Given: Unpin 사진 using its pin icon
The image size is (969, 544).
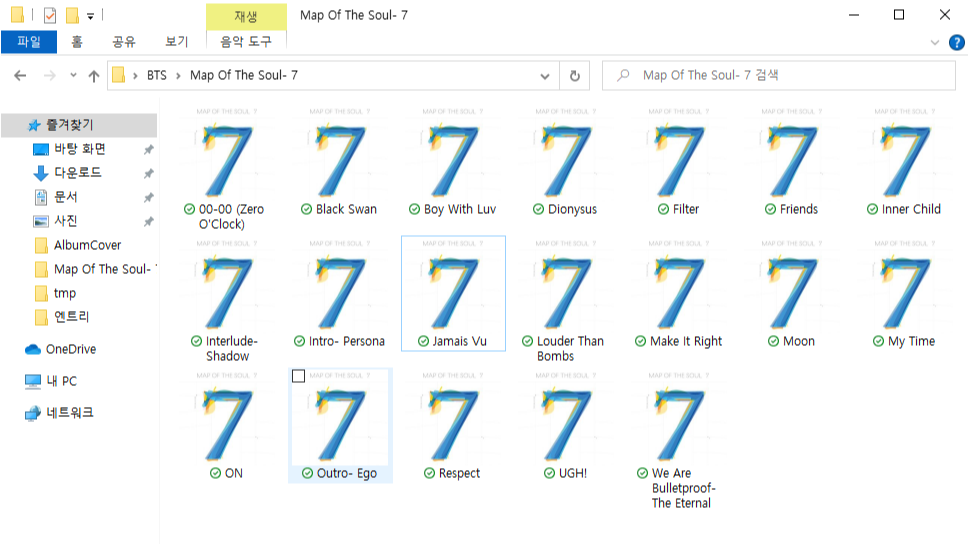Looking at the screenshot, I should pyautogui.click(x=148, y=221).
